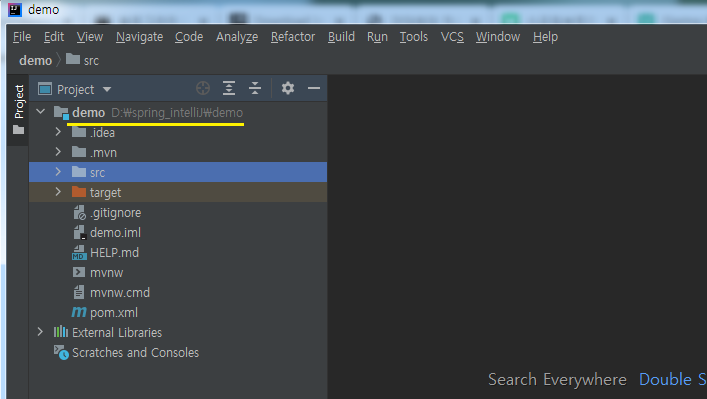
Task: Open the Build menu
Action: point(341,37)
